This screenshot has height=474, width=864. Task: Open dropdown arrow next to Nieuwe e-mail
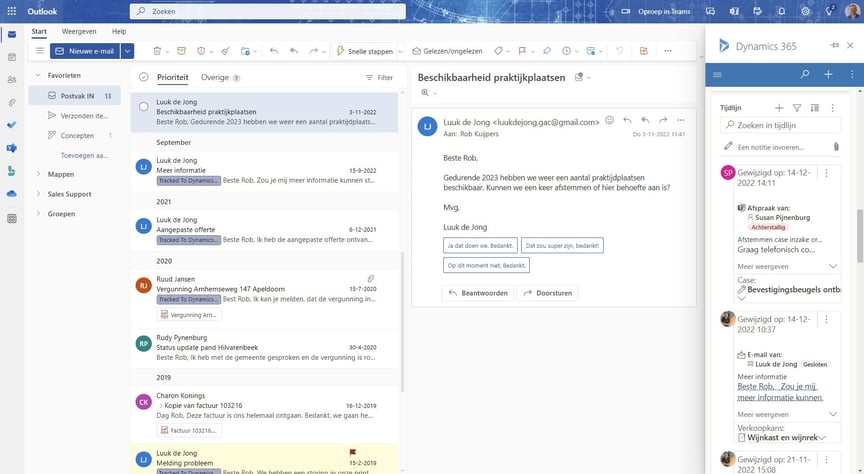click(x=127, y=51)
